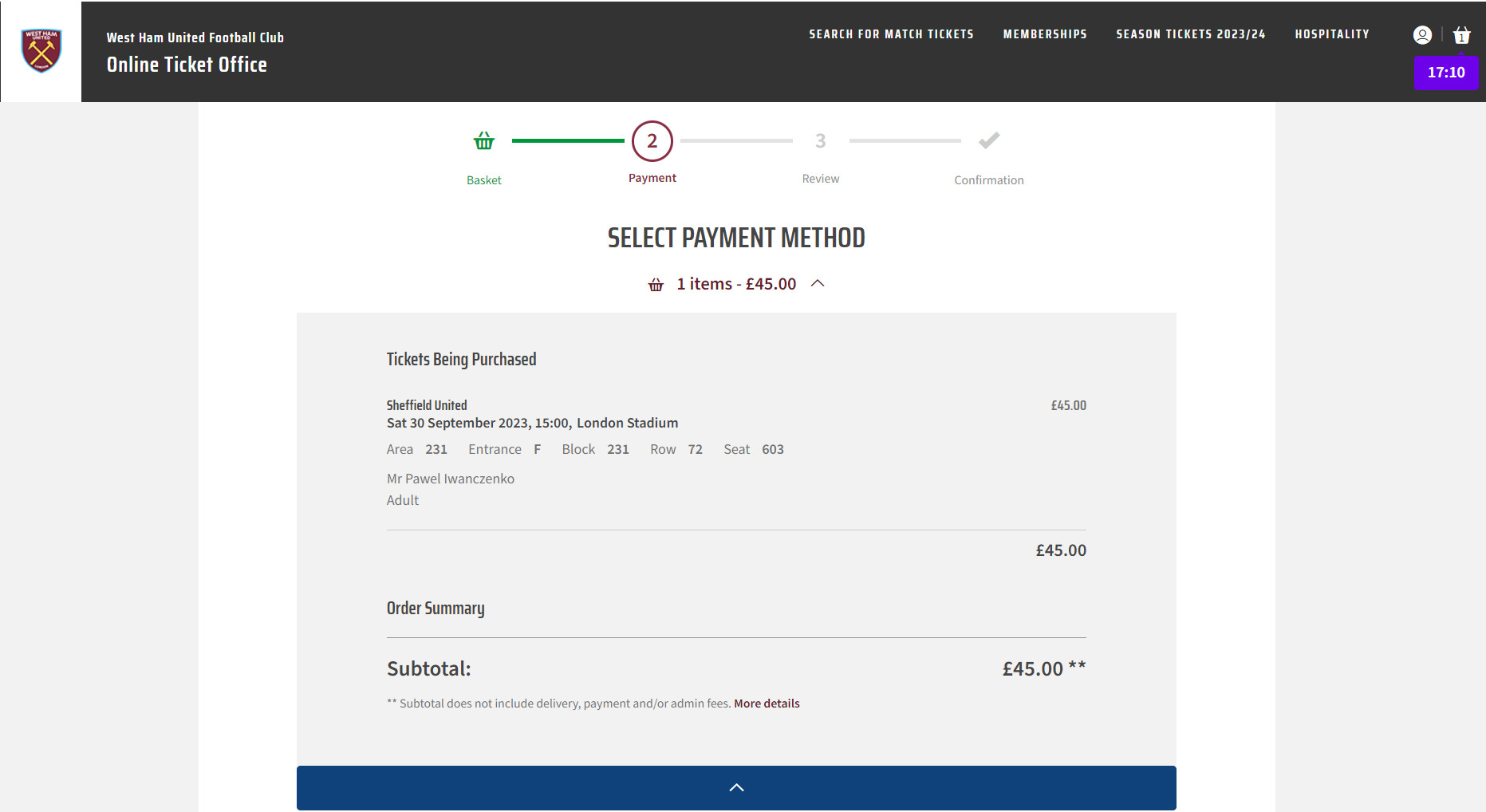Select the Payment step number 2 circle
This screenshot has width=1486, height=812.
pos(652,141)
